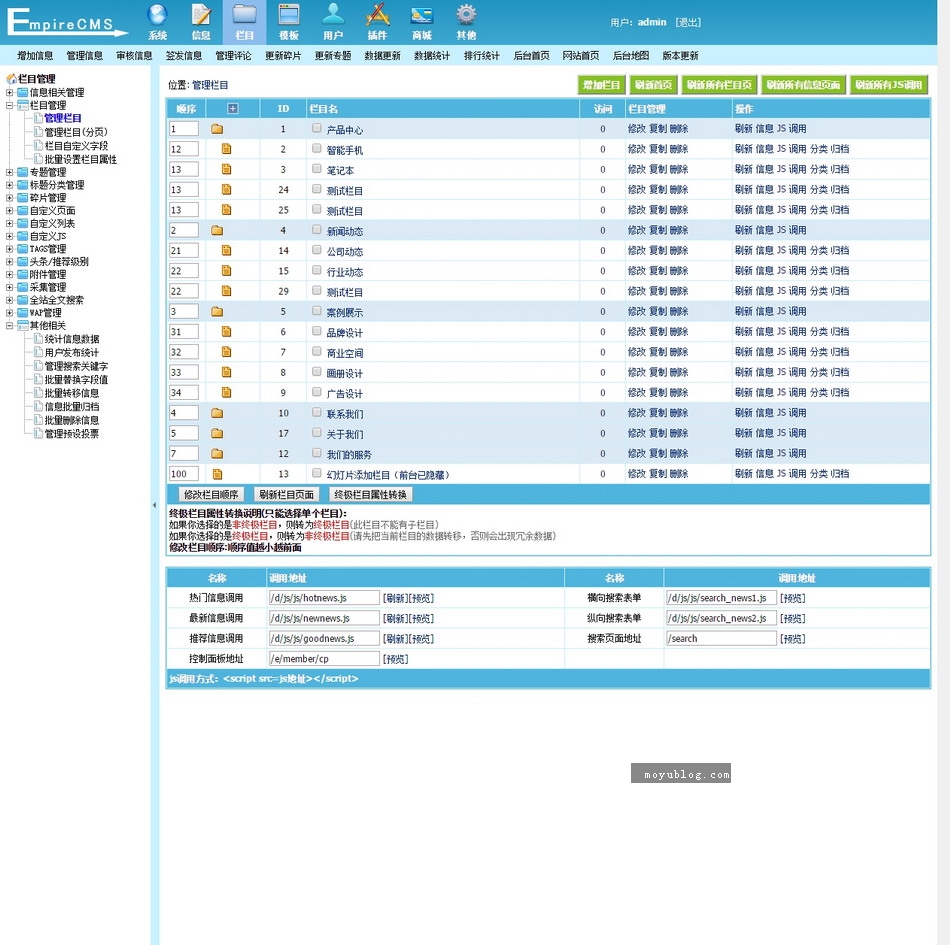Image resolution: width=950 pixels, height=945 pixels.
Task: Click the home icon beside 栏目管理 tree root
Action: (x=11, y=79)
